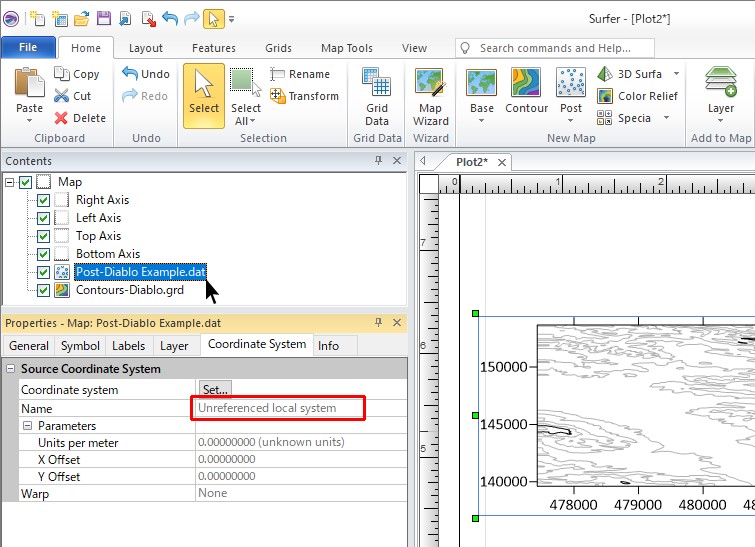Viewport: 755px width, 547px height.
Task: Switch to the View ribbon tab
Action: click(414, 48)
